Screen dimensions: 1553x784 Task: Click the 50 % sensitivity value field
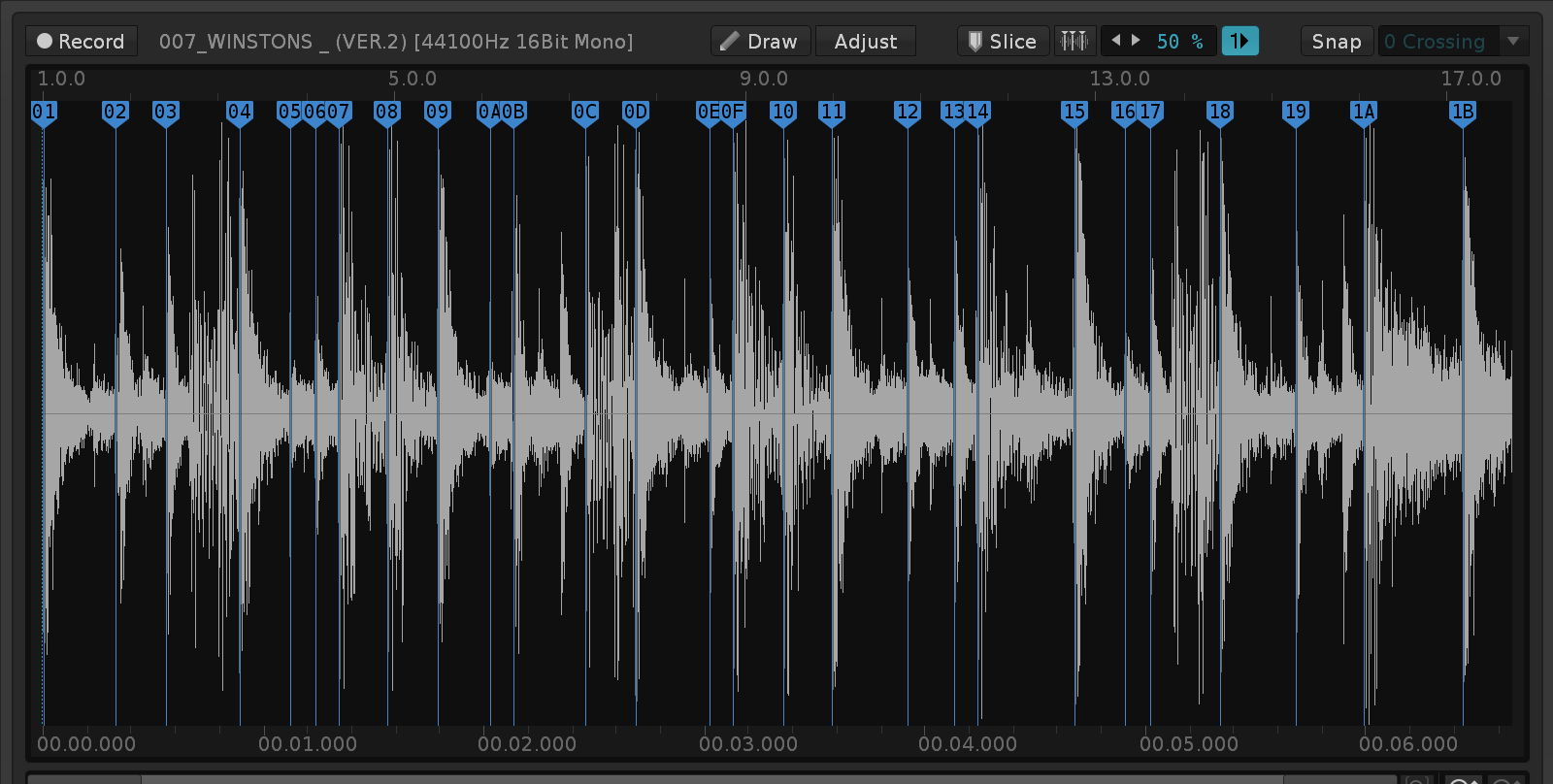pyautogui.click(x=1179, y=42)
